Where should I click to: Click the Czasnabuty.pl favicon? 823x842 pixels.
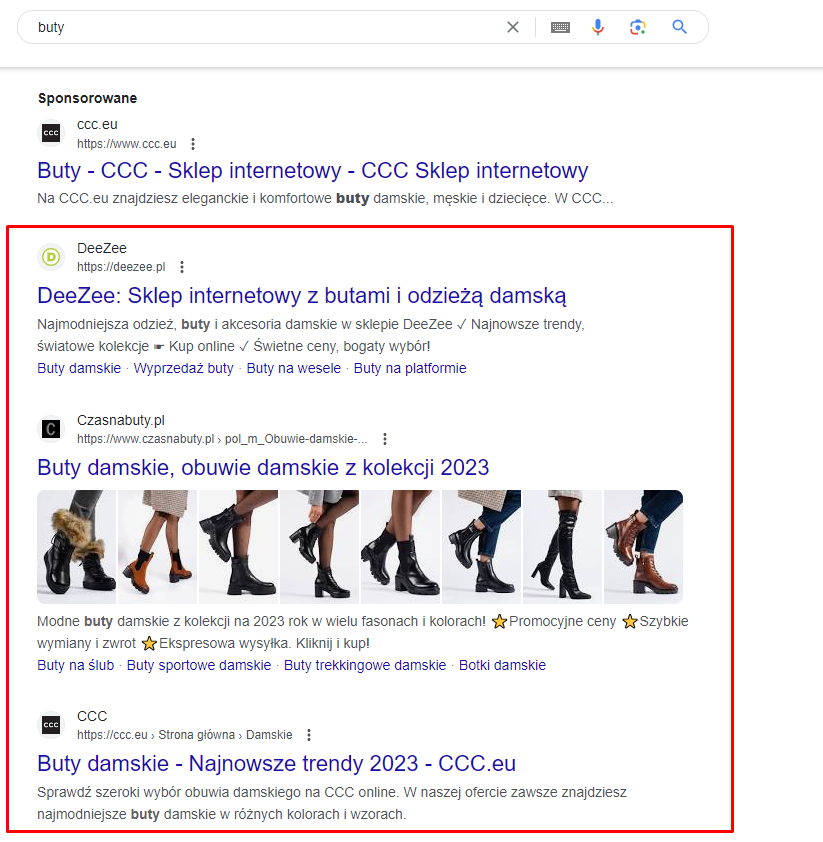pyautogui.click(x=51, y=429)
